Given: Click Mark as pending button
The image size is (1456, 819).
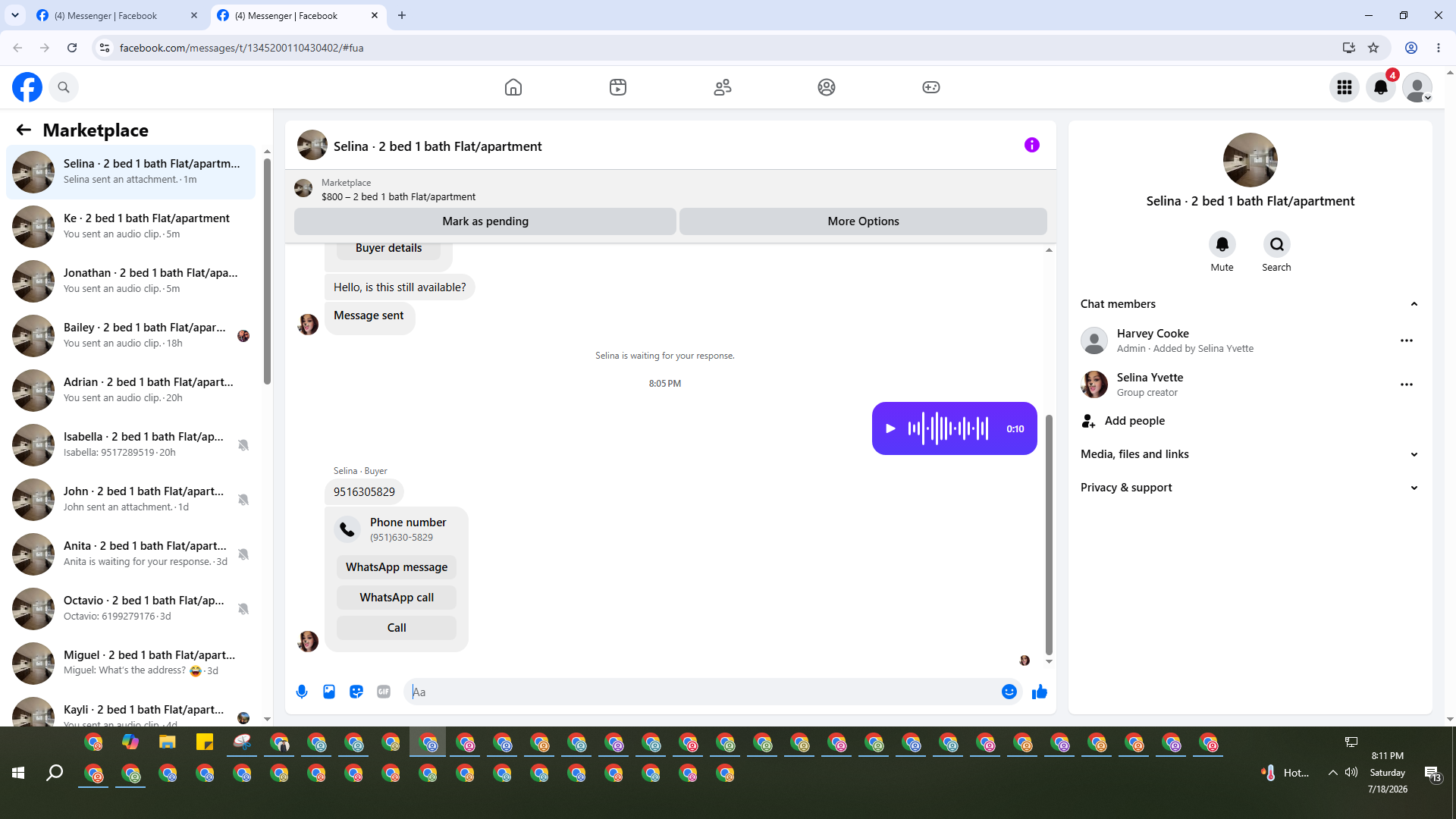Looking at the screenshot, I should point(485,221).
